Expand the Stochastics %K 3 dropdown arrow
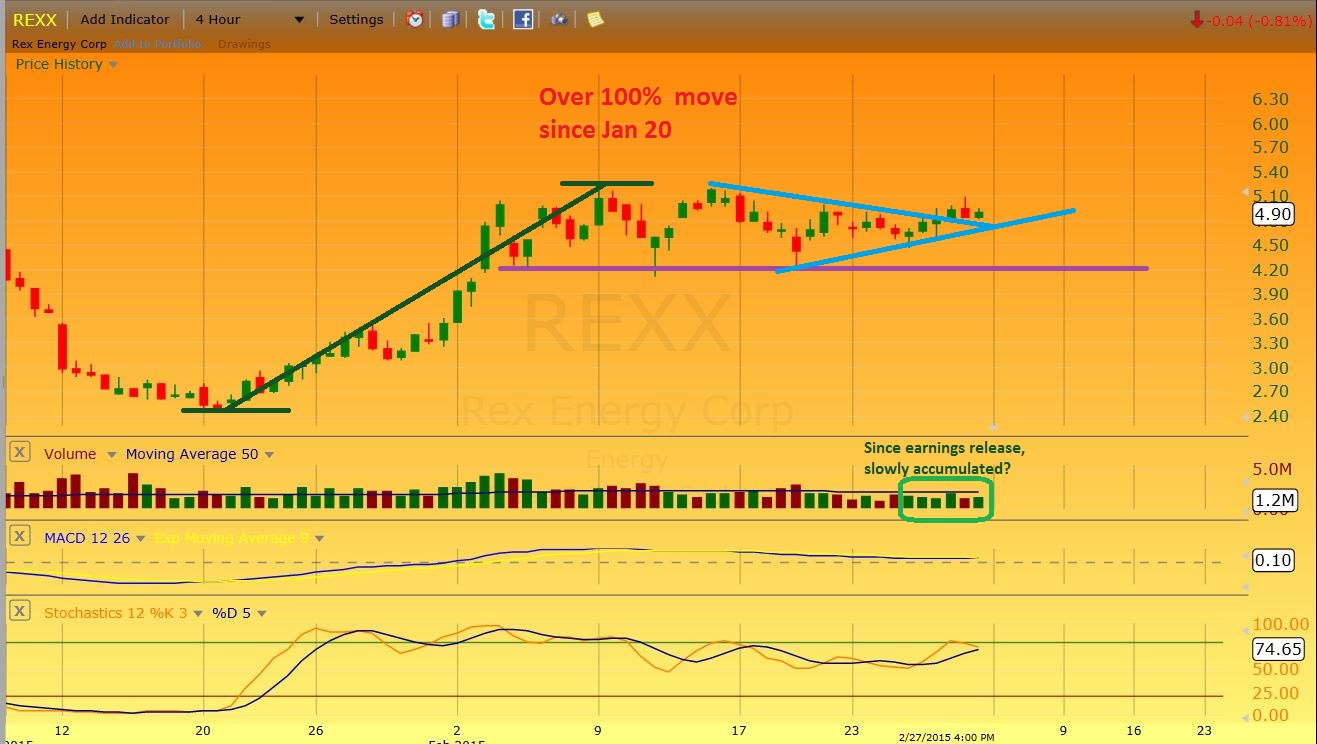The height and width of the screenshot is (744, 1317). [197, 614]
